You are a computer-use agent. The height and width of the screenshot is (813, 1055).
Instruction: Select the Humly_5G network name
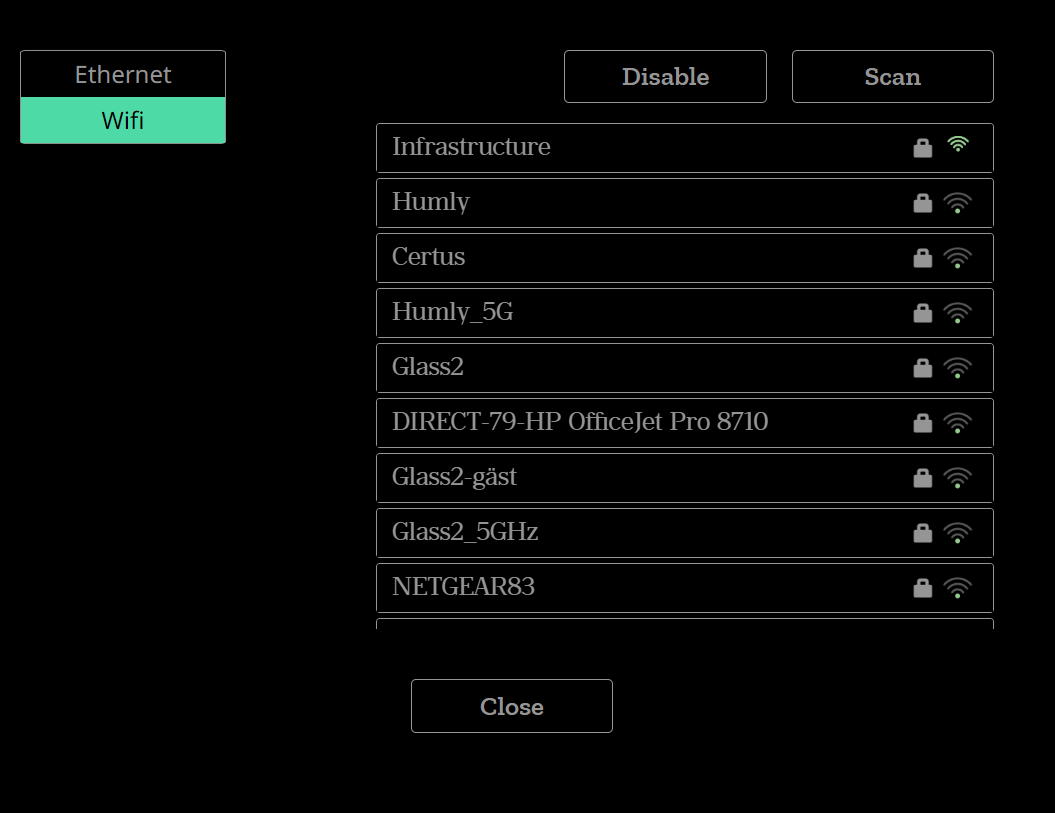(x=452, y=312)
